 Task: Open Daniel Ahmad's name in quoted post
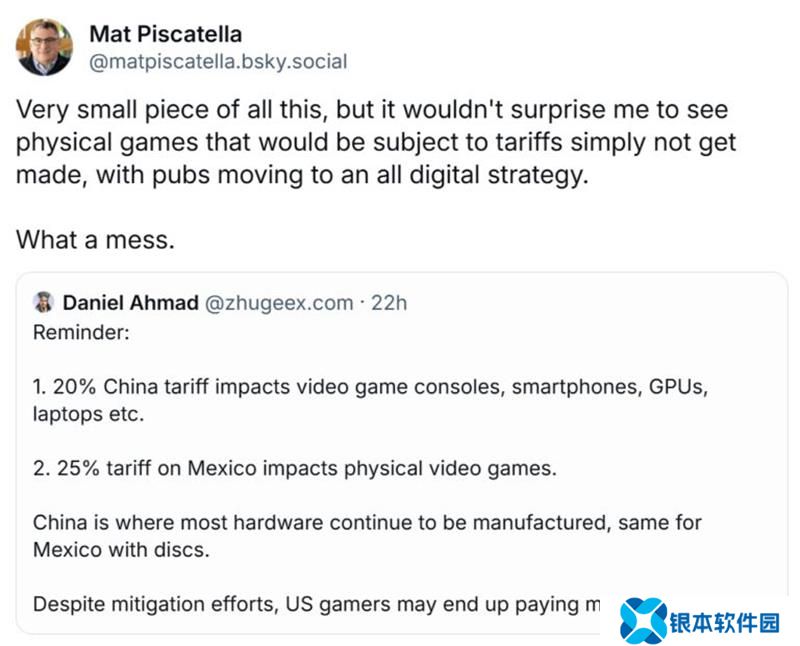pos(130,302)
